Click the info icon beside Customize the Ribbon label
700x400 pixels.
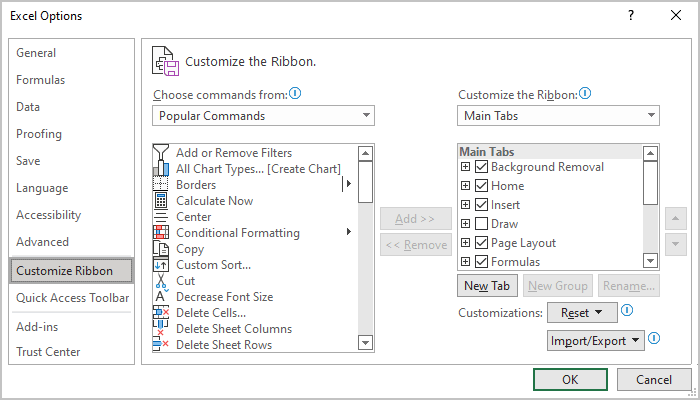pos(585,94)
